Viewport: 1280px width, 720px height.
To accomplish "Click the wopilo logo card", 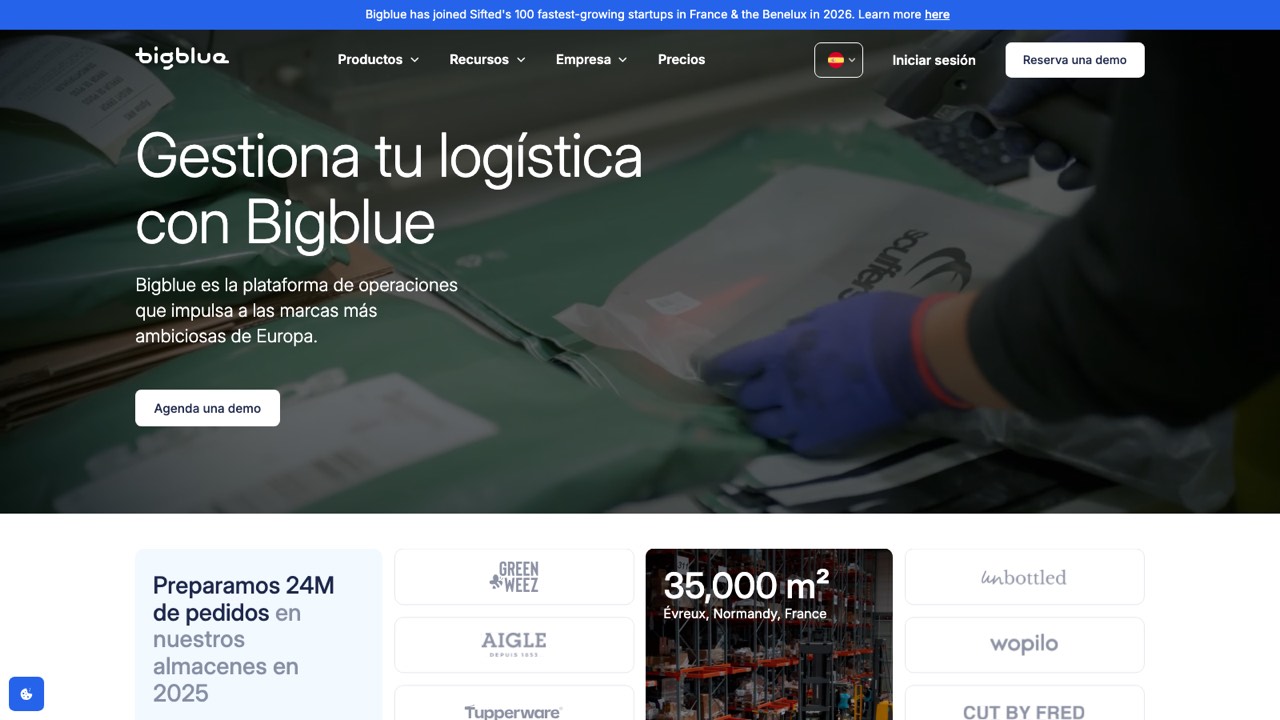I will [x=1024, y=645].
